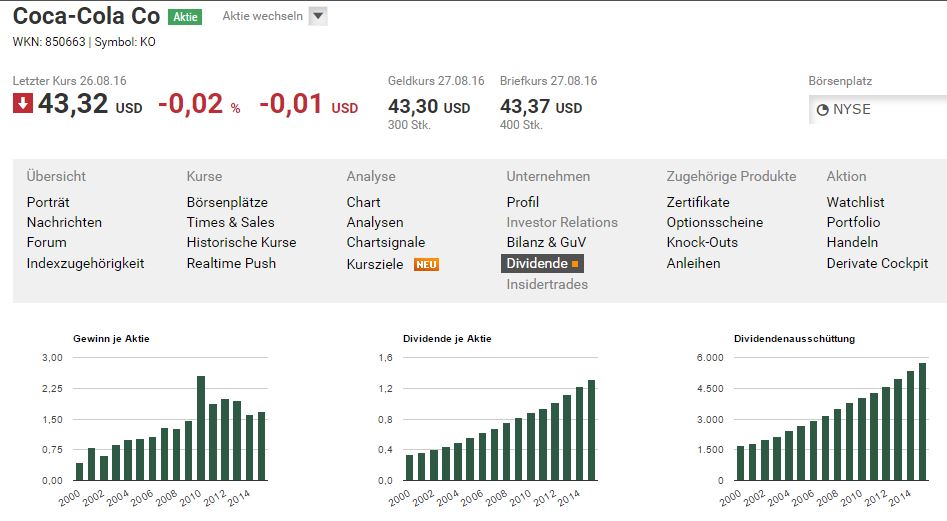Click the green Aktie badge
The height and width of the screenshot is (521, 947).
(183, 17)
